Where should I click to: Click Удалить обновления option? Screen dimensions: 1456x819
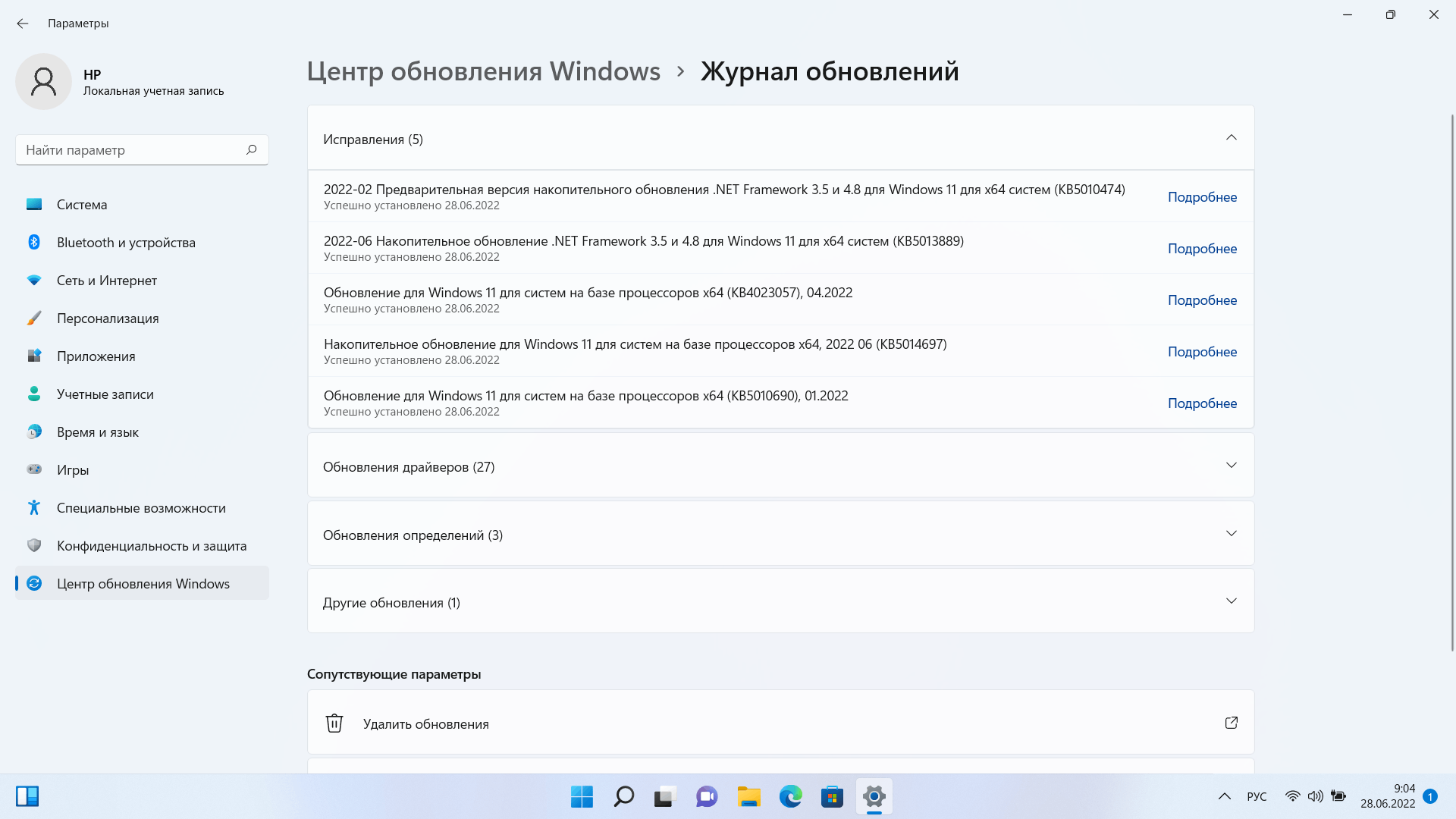pyautogui.click(x=780, y=723)
